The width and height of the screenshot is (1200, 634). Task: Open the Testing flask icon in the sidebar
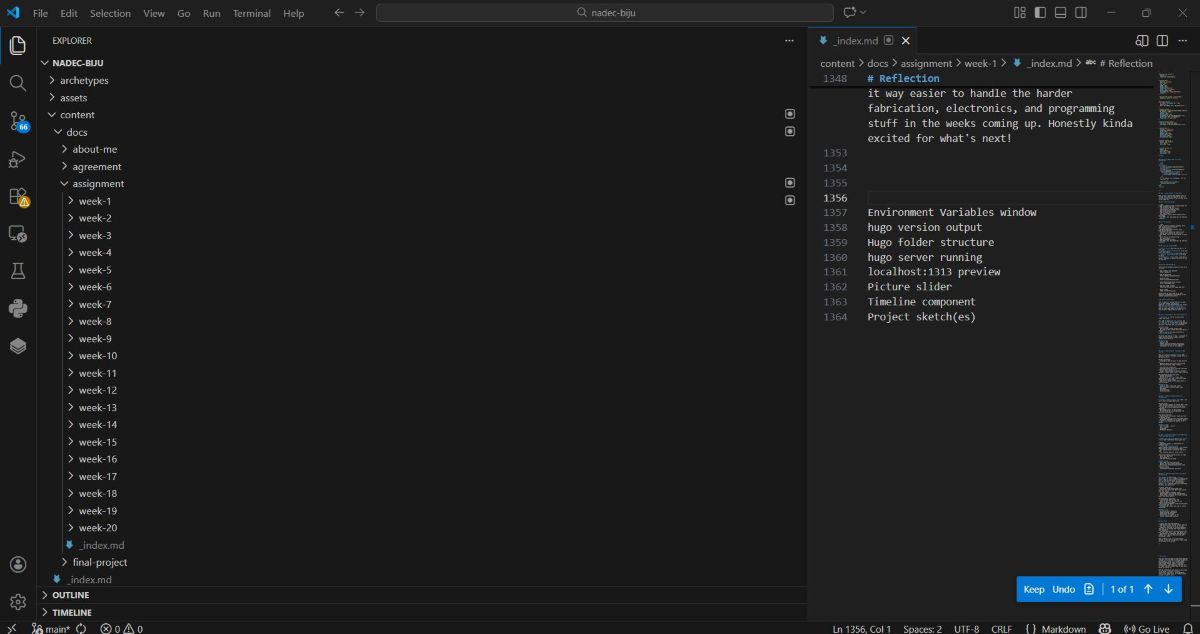pos(17,270)
